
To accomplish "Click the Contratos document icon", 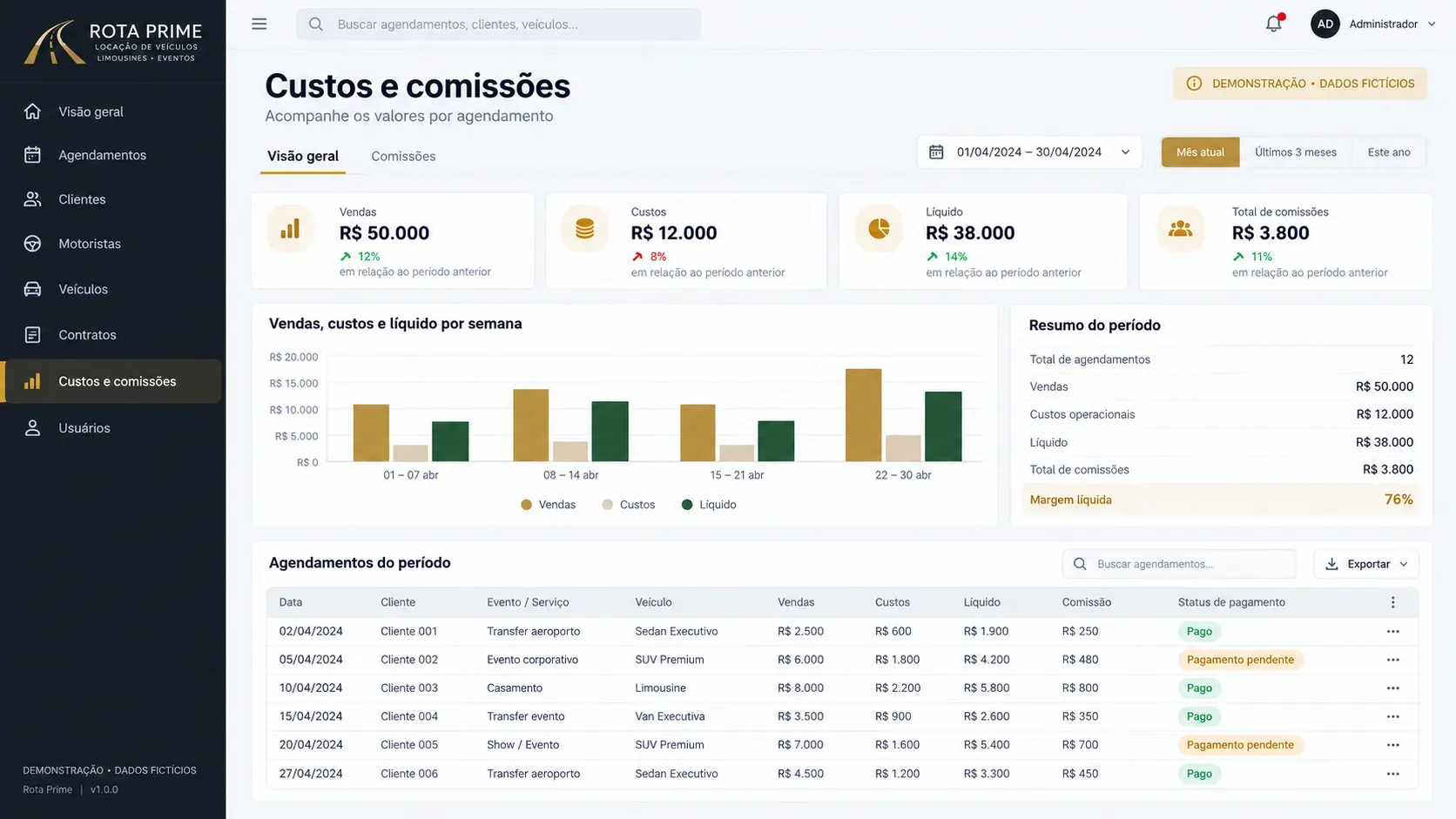I will (33, 335).
